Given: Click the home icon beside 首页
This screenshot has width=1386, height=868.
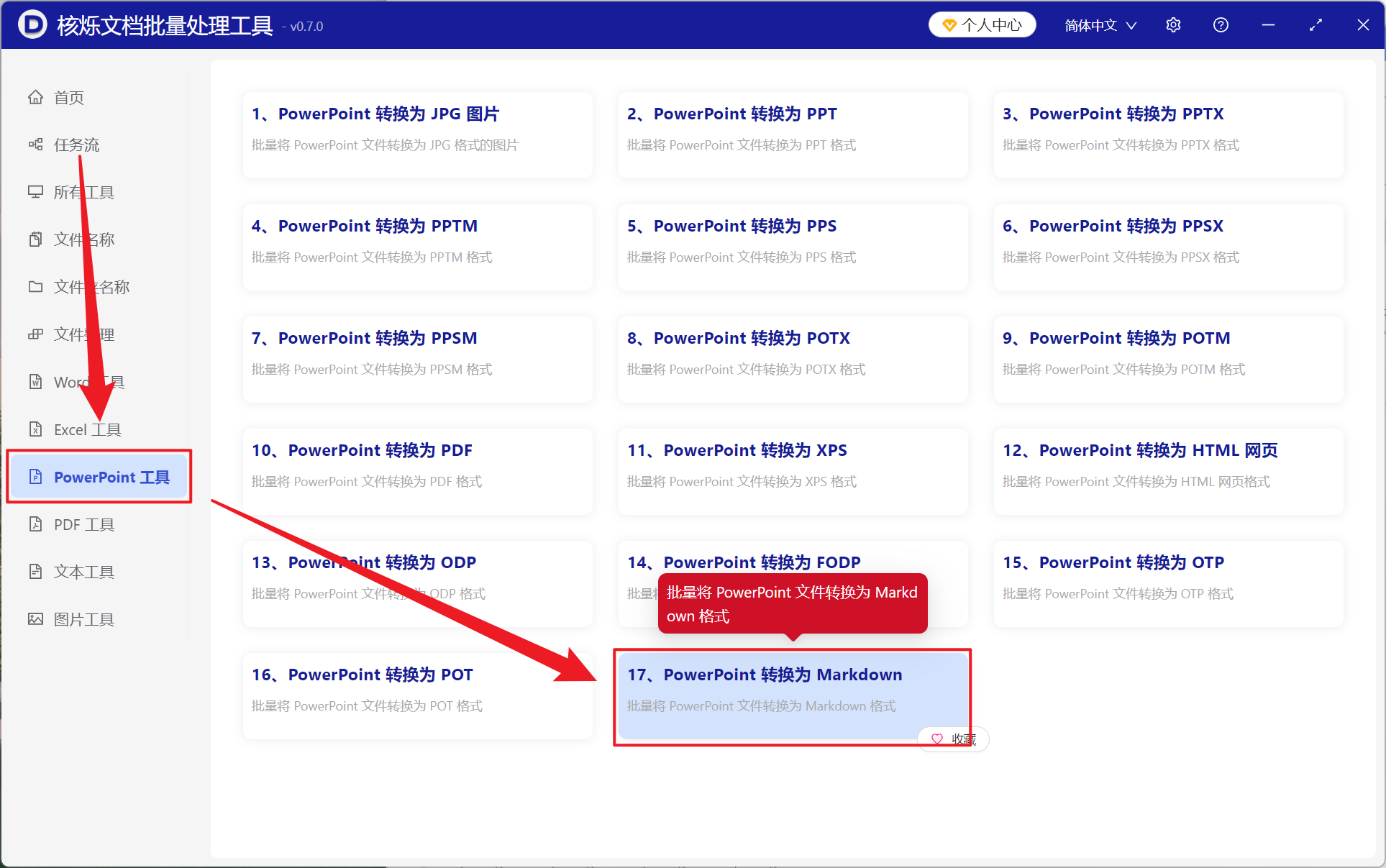Looking at the screenshot, I should tap(35, 97).
